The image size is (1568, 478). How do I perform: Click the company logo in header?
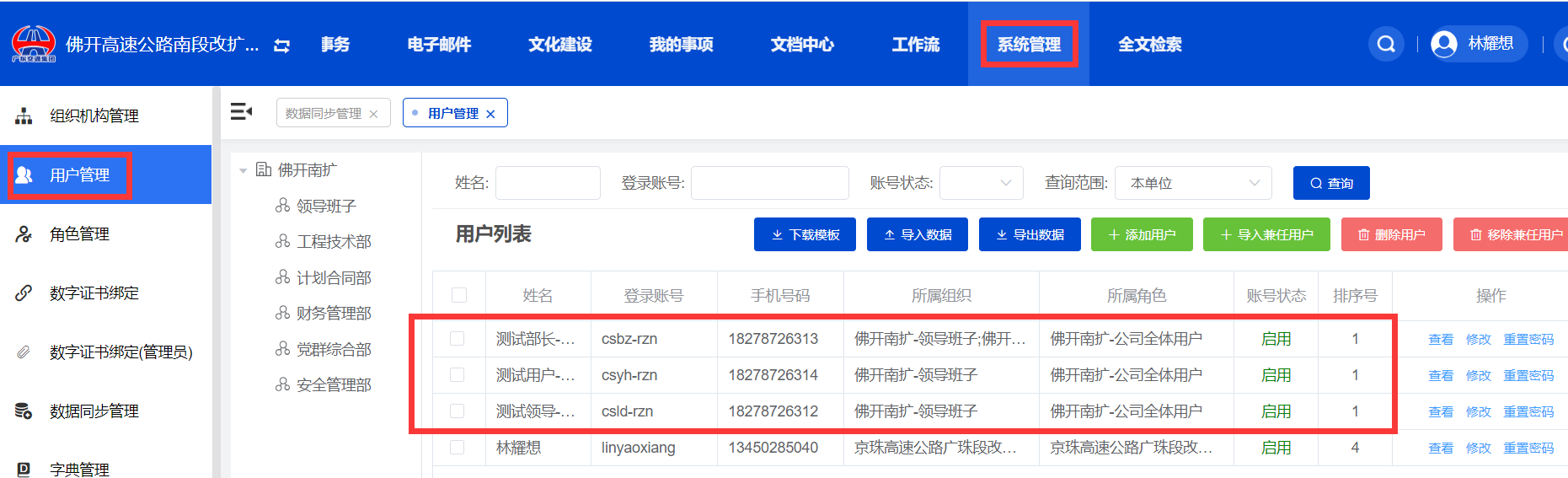(x=34, y=44)
